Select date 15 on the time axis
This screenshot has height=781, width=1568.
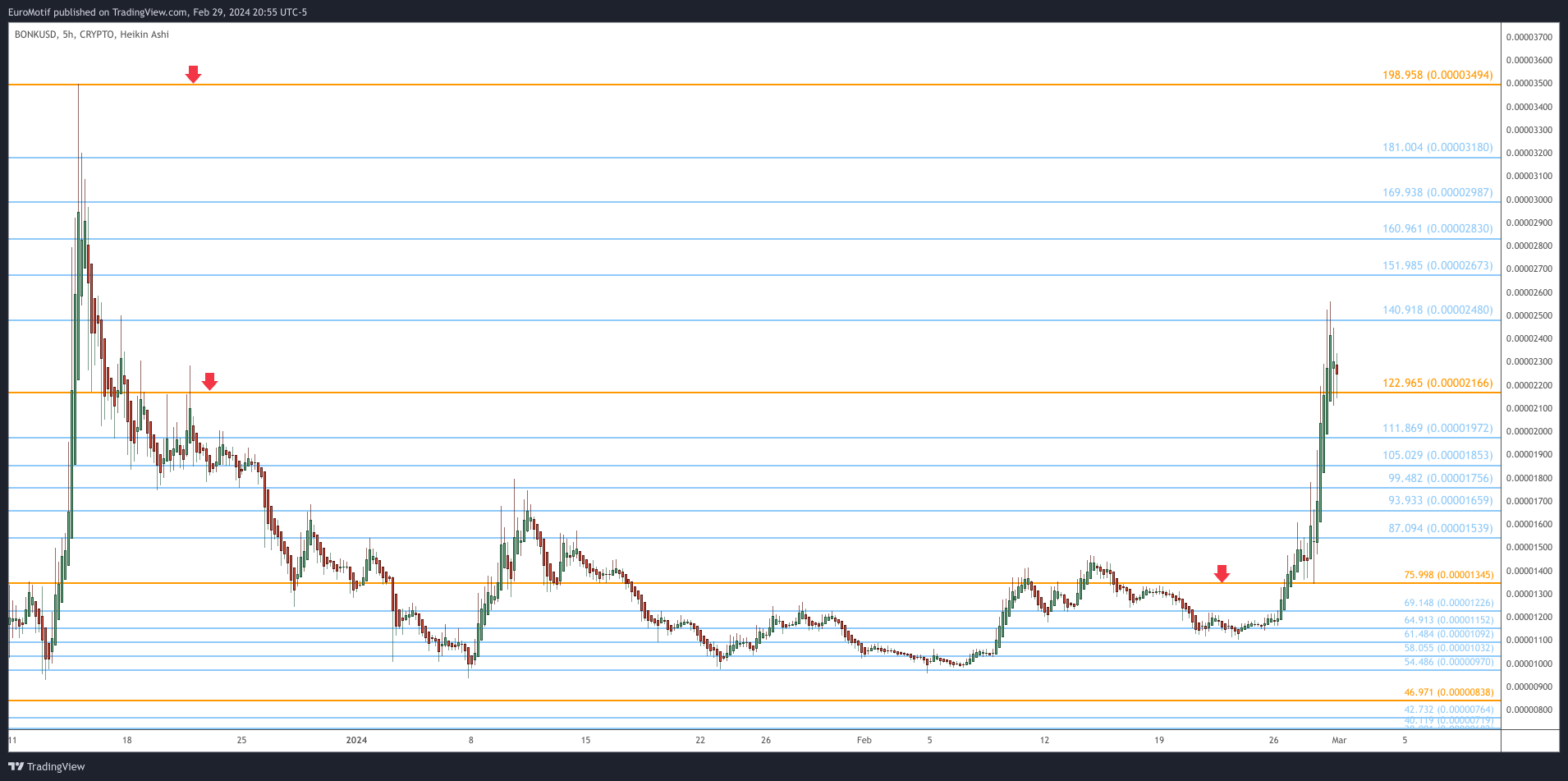585,740
